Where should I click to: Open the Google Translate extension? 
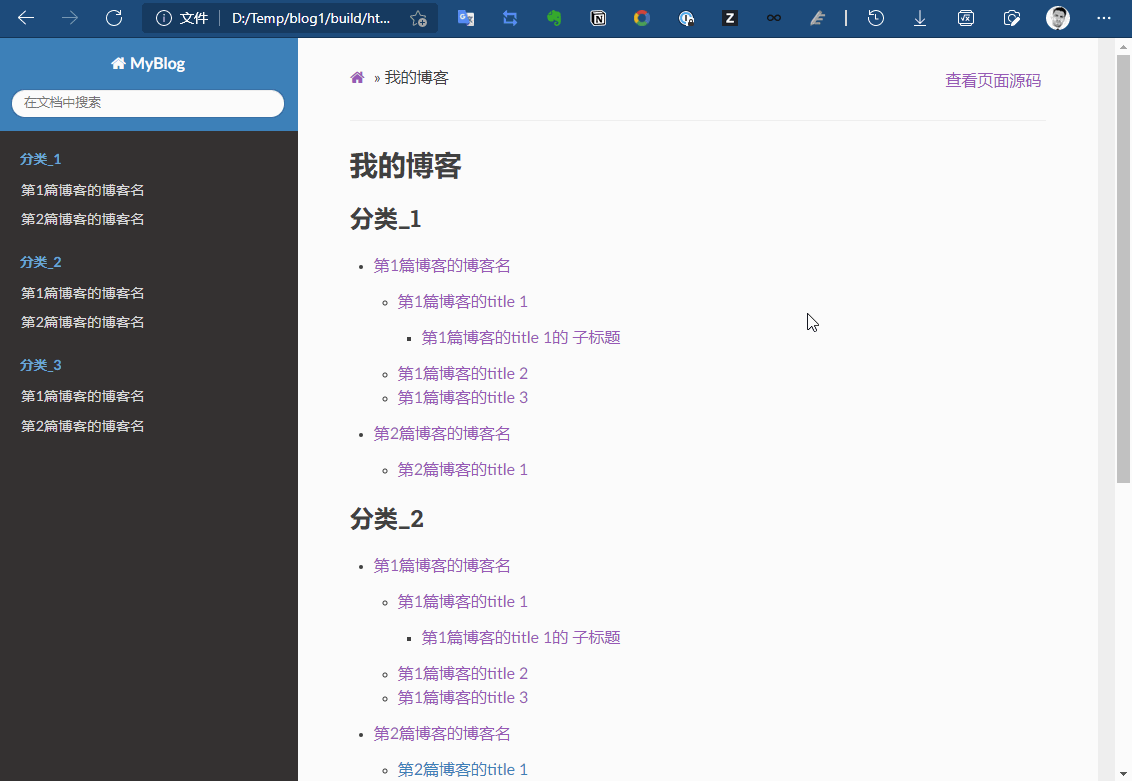click(466, 18)
